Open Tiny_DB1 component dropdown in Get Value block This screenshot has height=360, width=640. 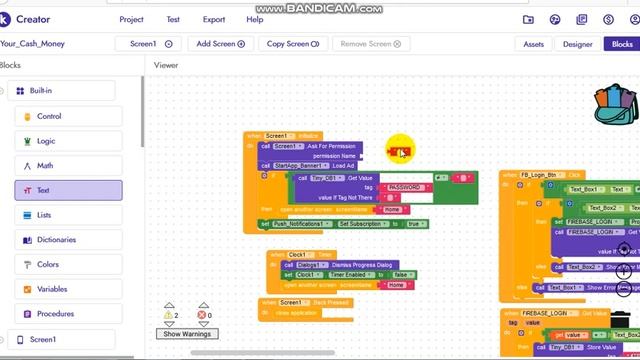[327, 178]
